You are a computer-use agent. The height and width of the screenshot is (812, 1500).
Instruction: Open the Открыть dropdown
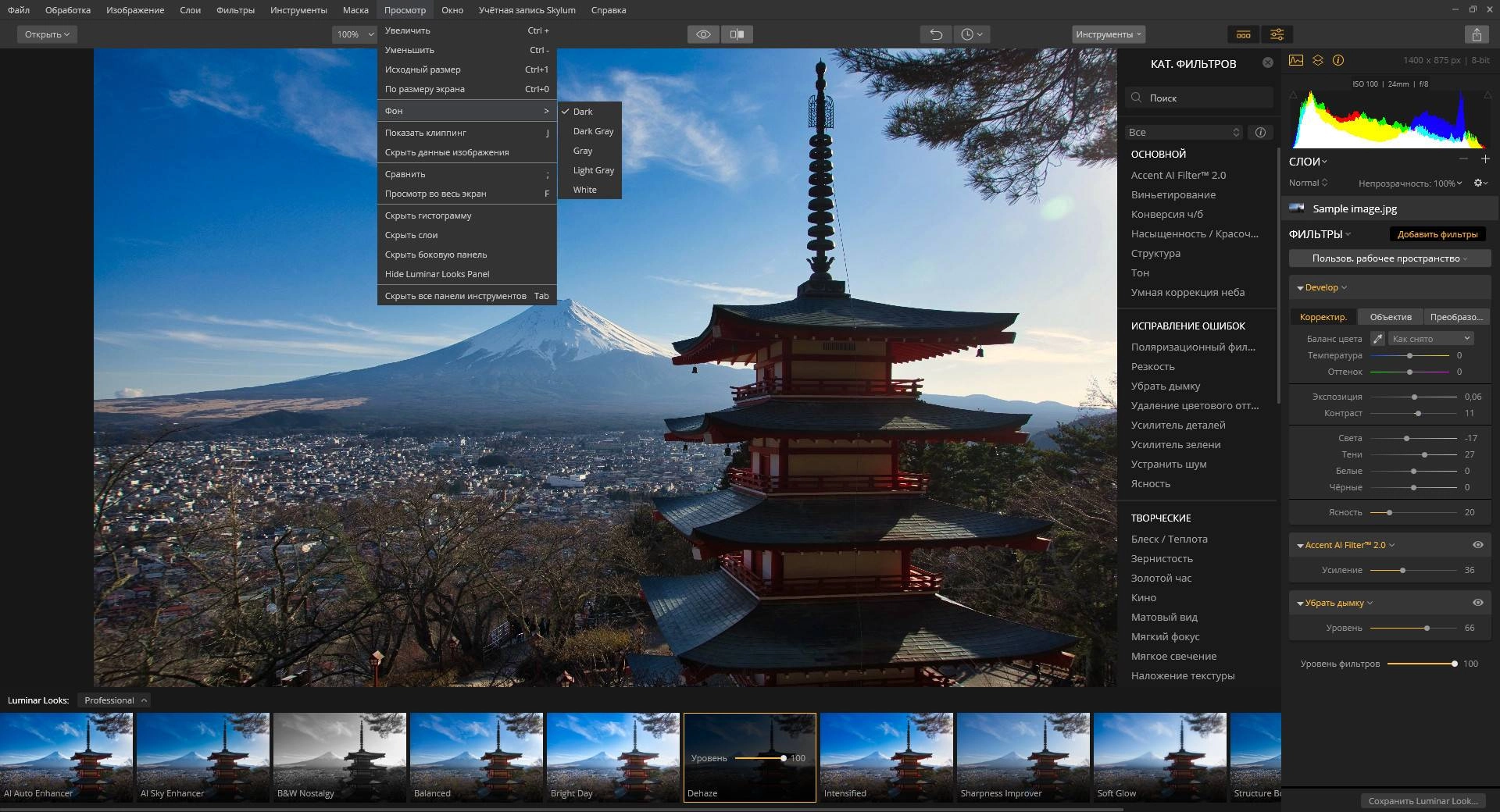tap(47, 34)
